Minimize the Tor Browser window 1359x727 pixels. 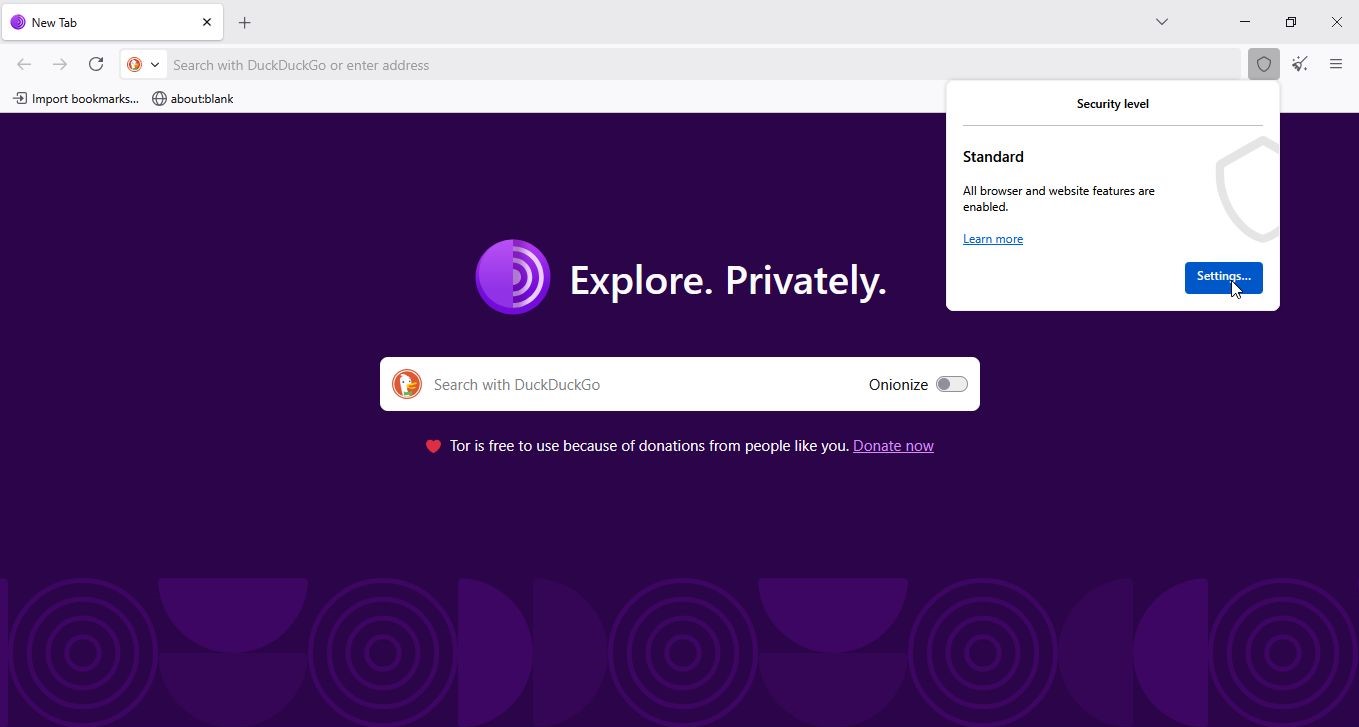tap(1245, 22)
